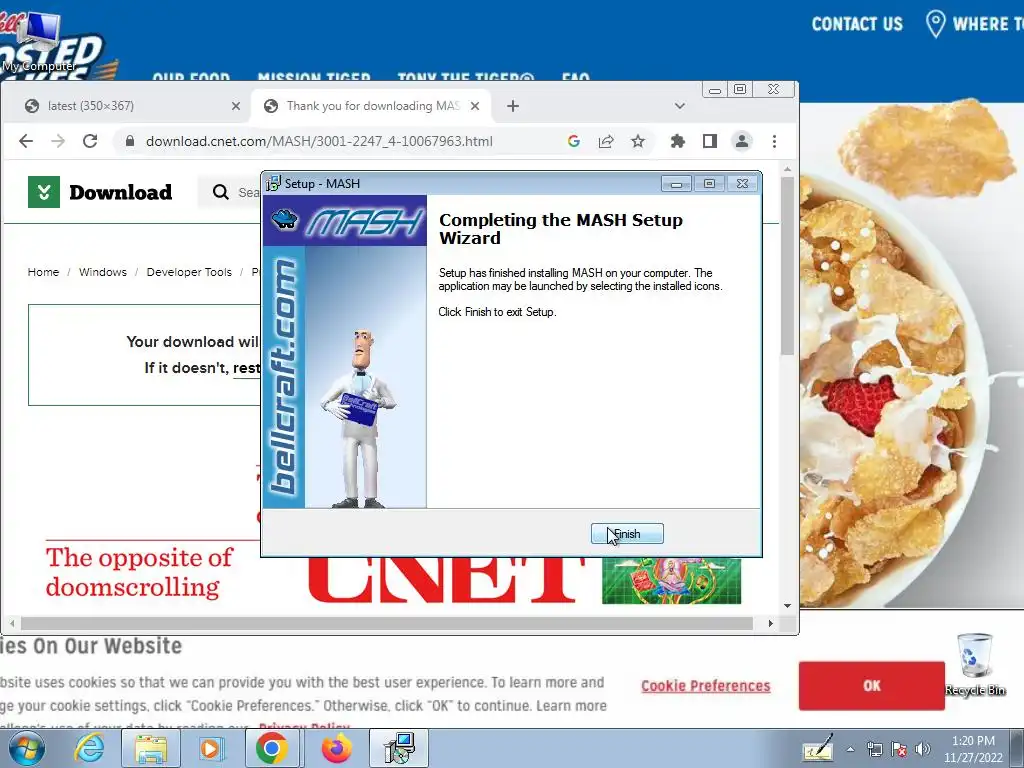This screenshot has height=768, width=1024.
Task: Launch Internet Explorer from taskbar
Action: [89, 748]
